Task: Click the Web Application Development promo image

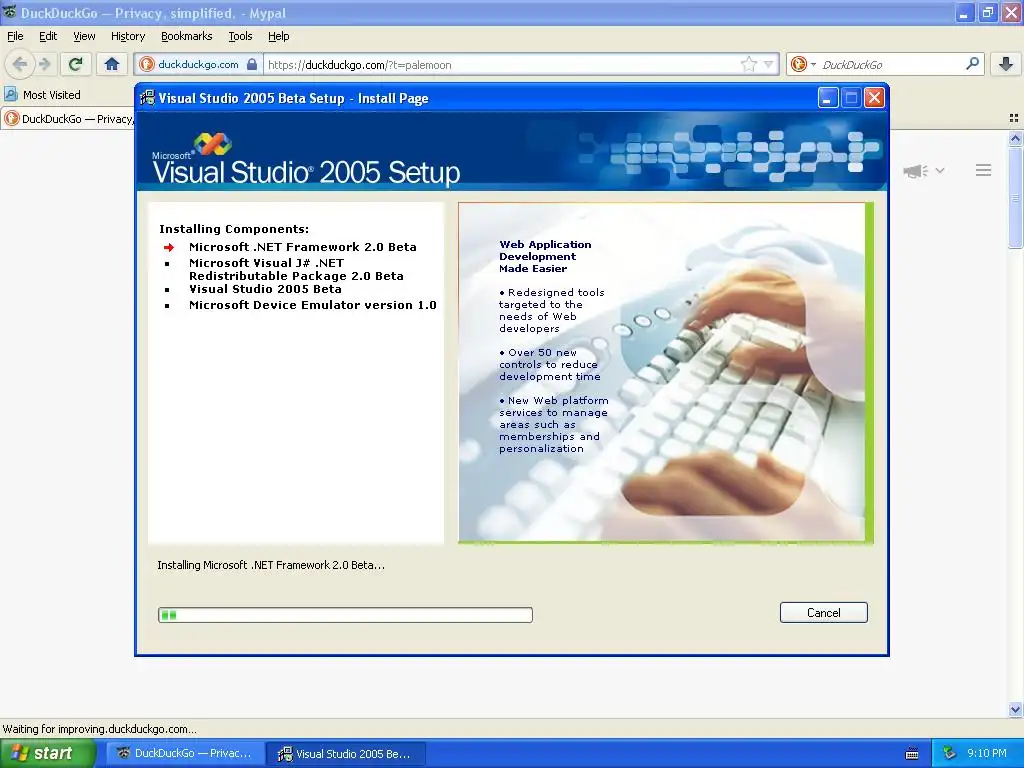Action: [x=665, y=372]
